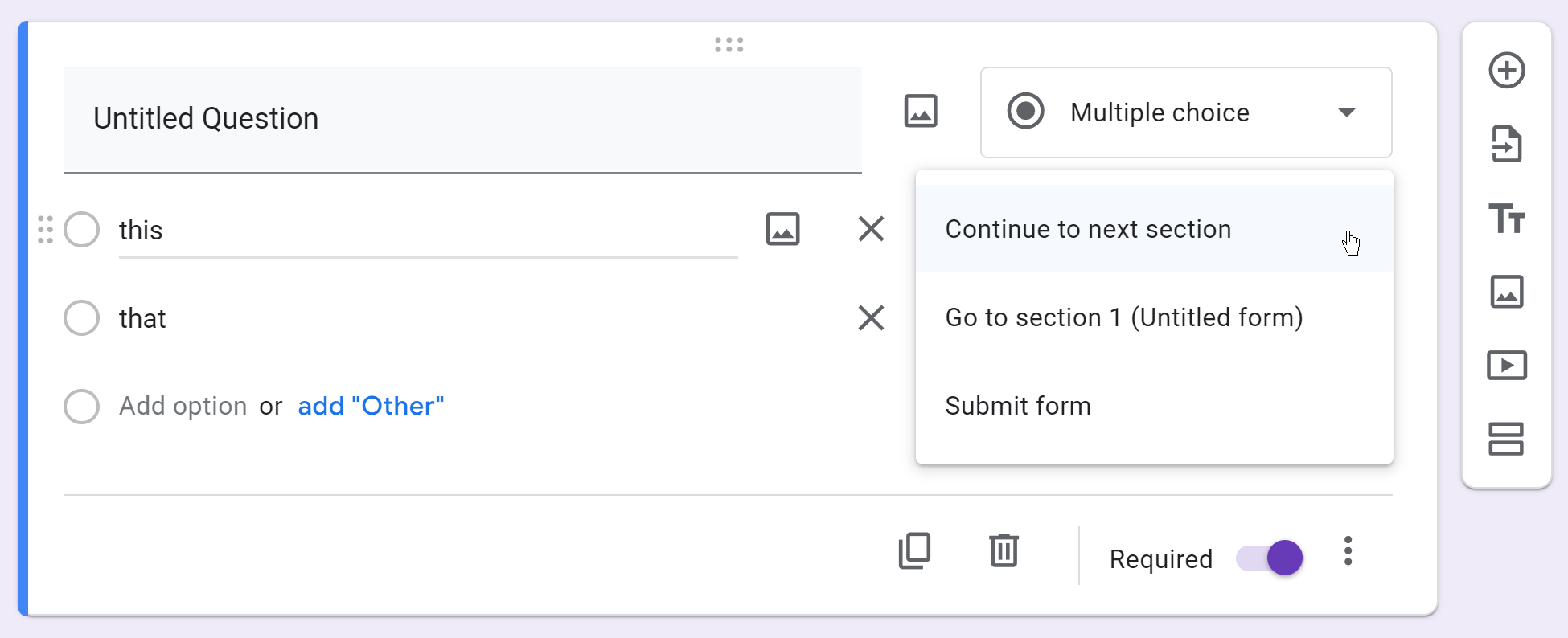Viewport: 1568px width, 638px height.
Task: Add a title and description
Action: point(1507,218)
